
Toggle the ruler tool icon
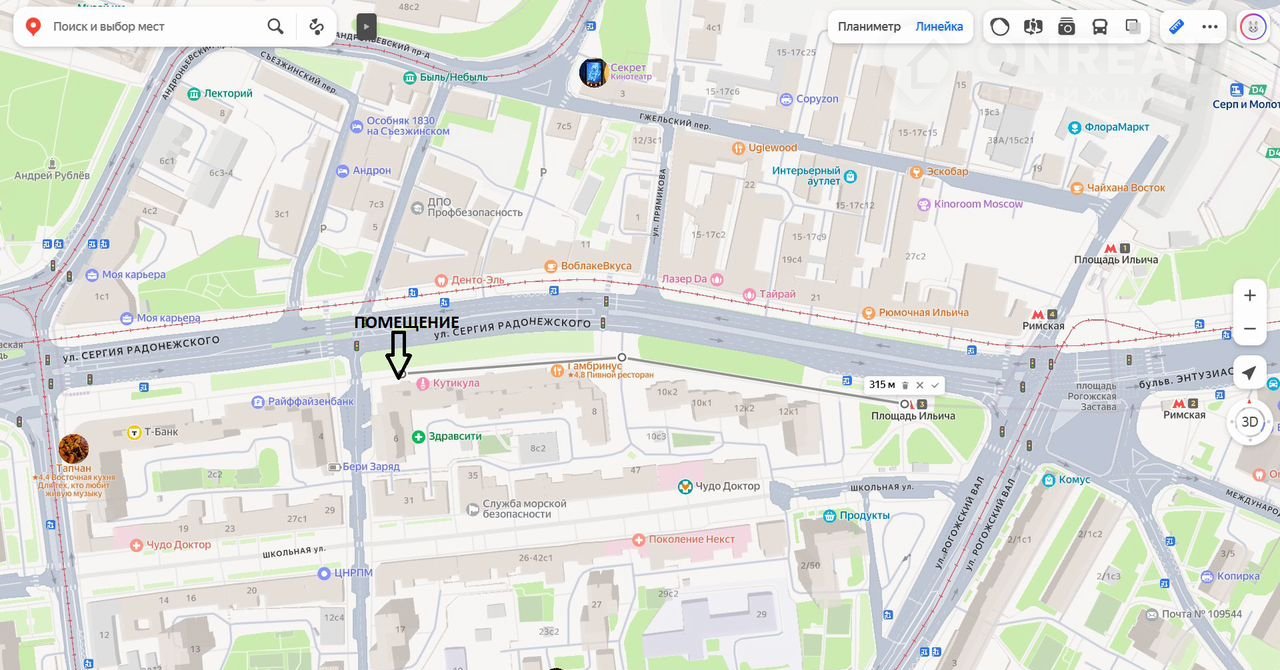[1177, 27]
